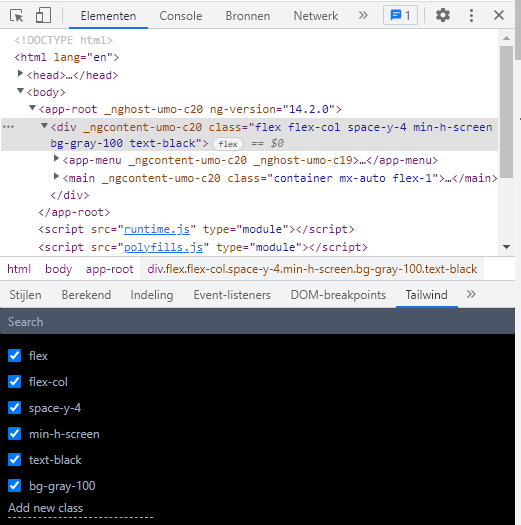Viewport: 521px width, 525px height.
Task: Open the issues counter showing 1
Action: click(400, 15)
